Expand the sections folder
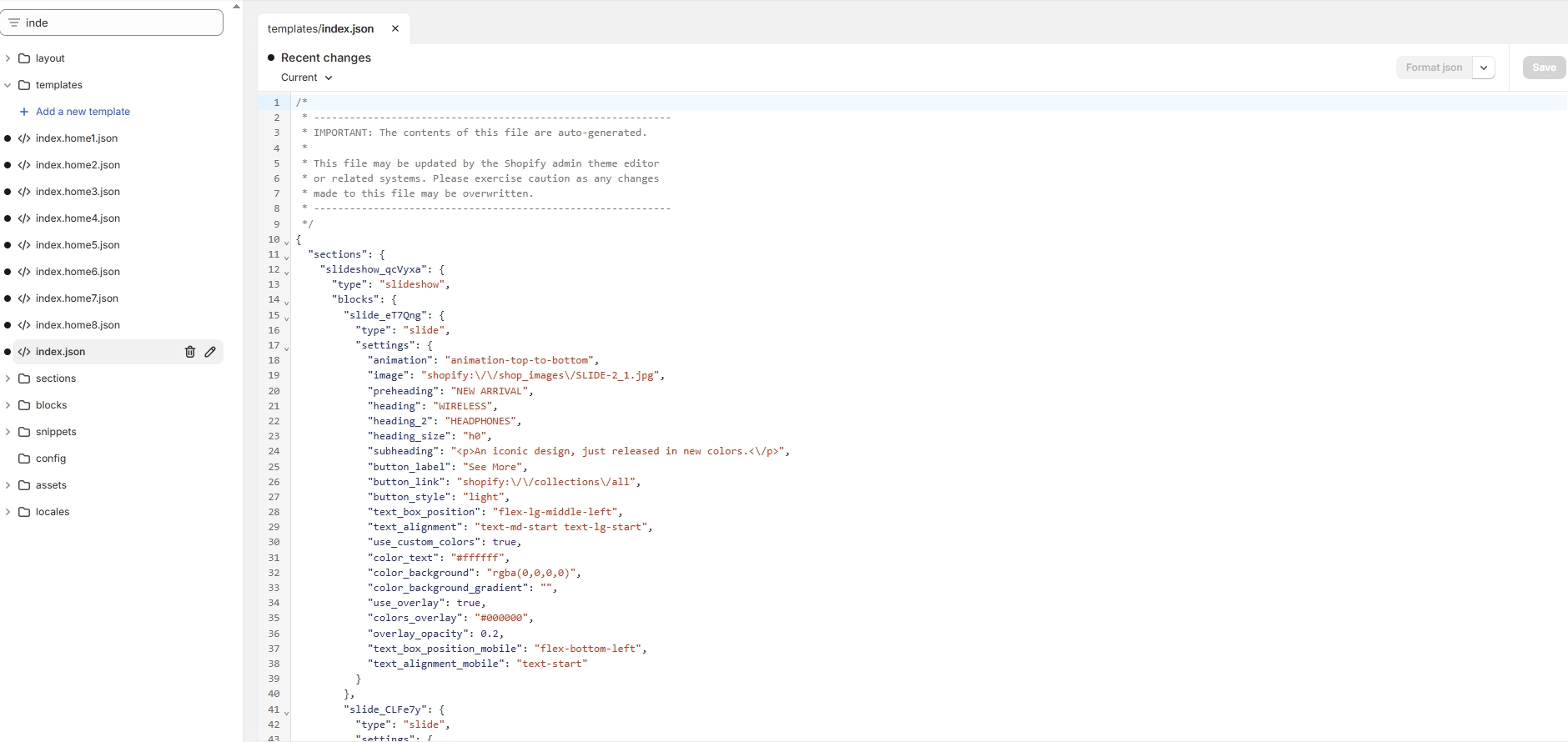 click(8, 379)
